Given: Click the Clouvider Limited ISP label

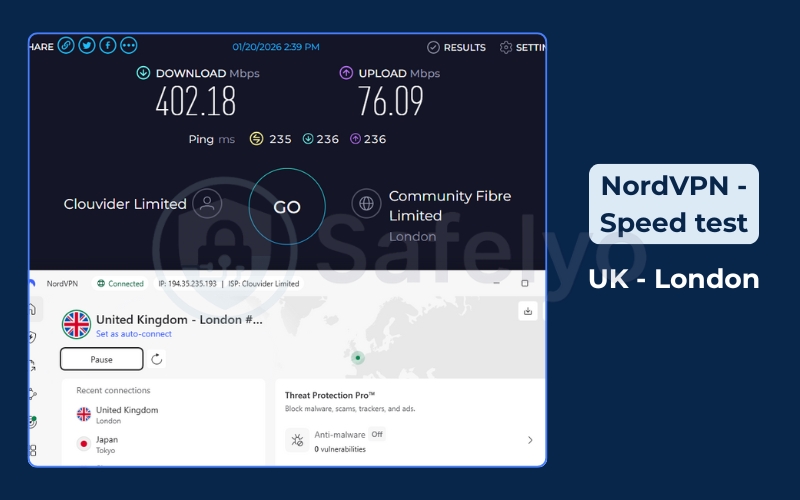Looking at the screenshot, I should coord(125,204).
